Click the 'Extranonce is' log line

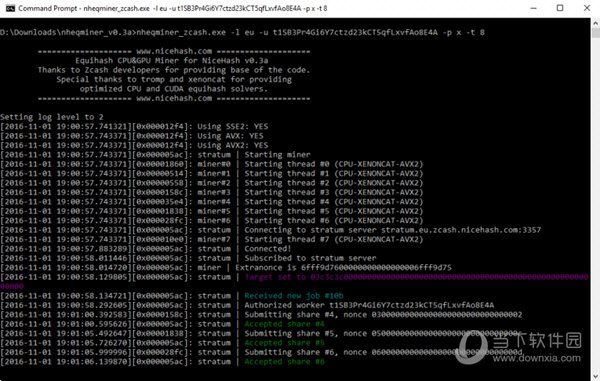(x=226, y=267)
